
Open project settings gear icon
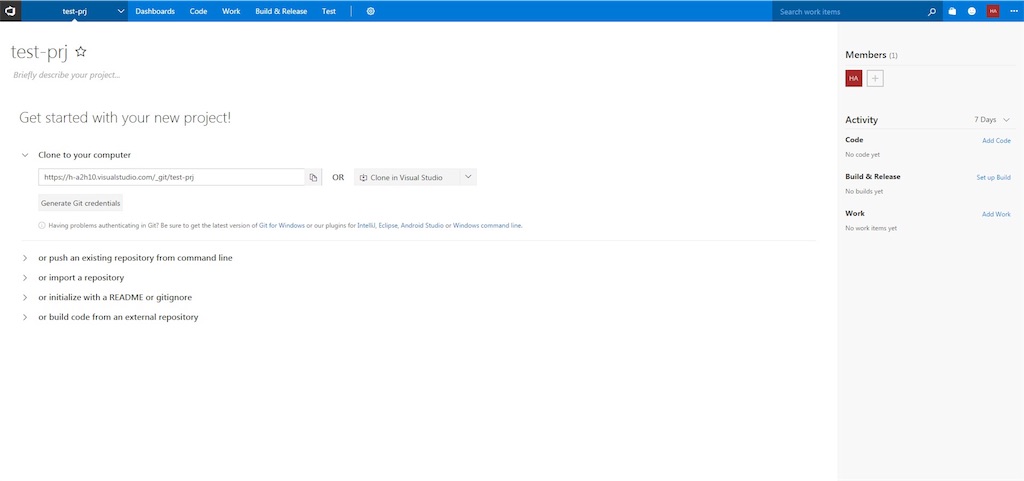(370, 11)
